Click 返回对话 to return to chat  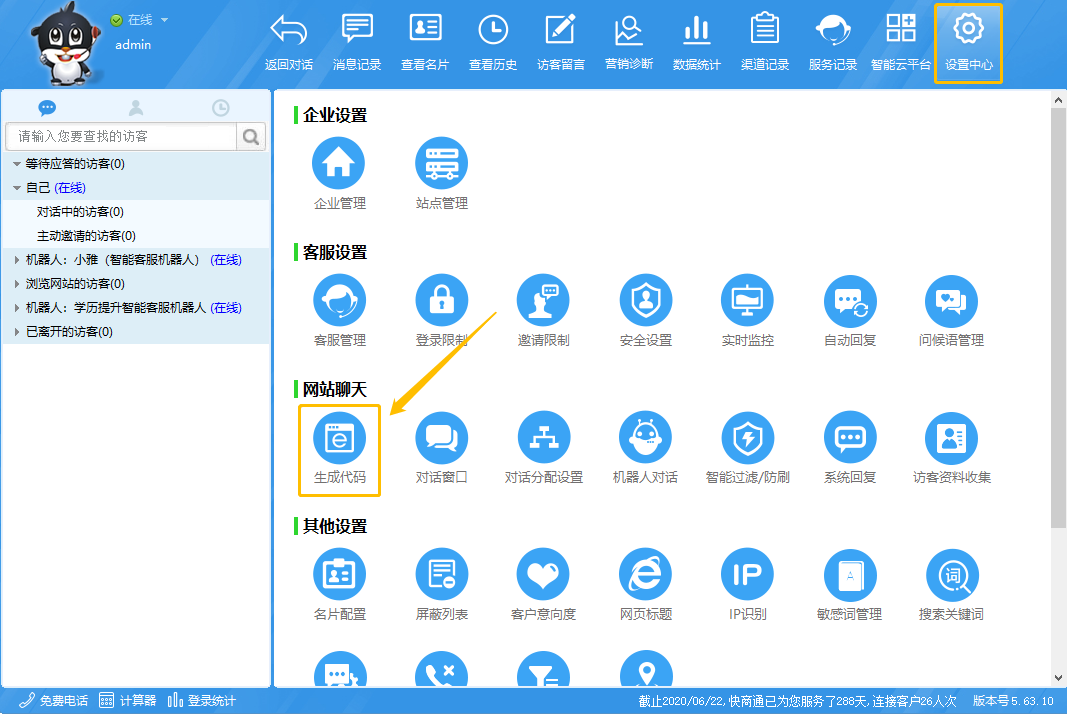click(x=289, y=43)
